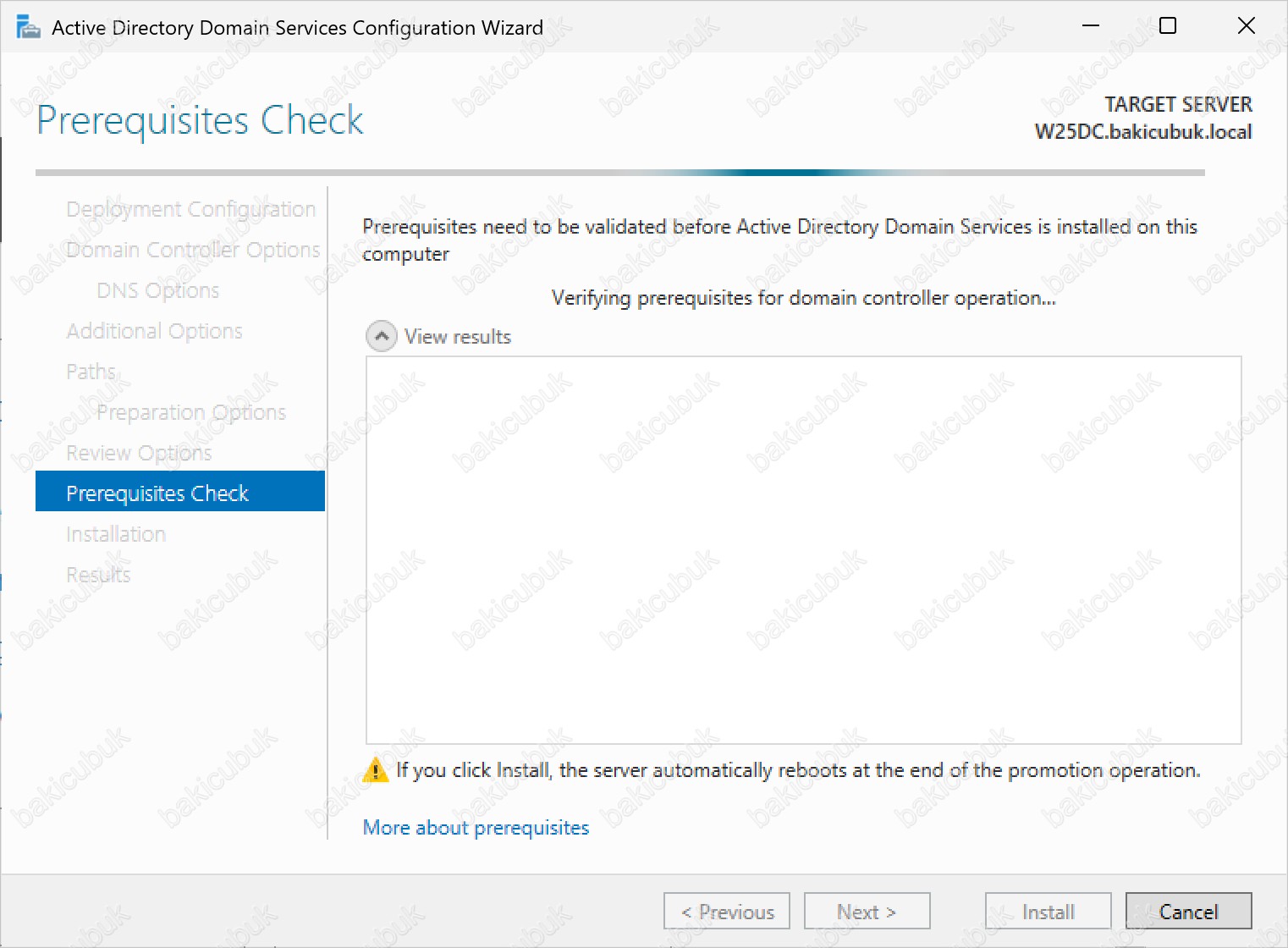This screenshot has height=948, width=1288.
Task: Select Deployment Configuration step
Action: (x=190, y=209)
